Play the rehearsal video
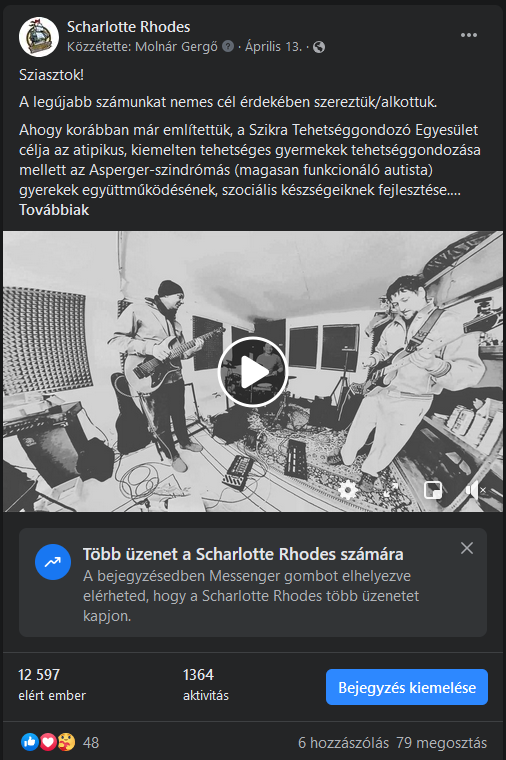The height and width of the screenshot is (760, 506). click(253, 372)
